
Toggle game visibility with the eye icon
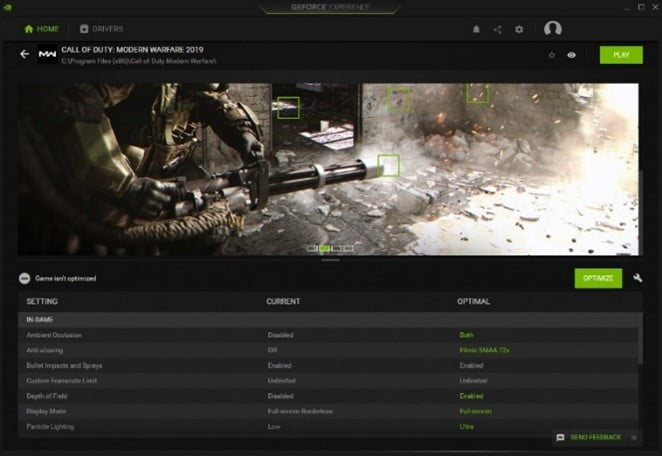(x=572, y=55)
